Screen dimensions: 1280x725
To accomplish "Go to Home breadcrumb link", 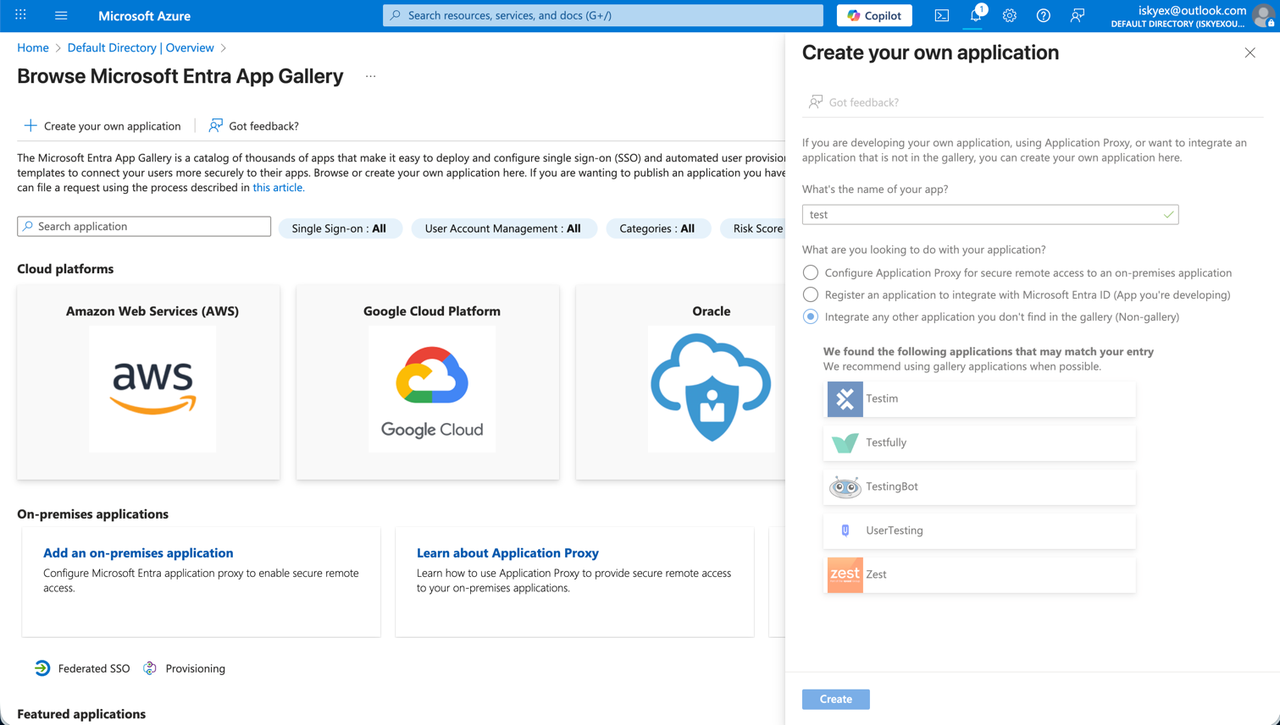I will click(32, 47).
